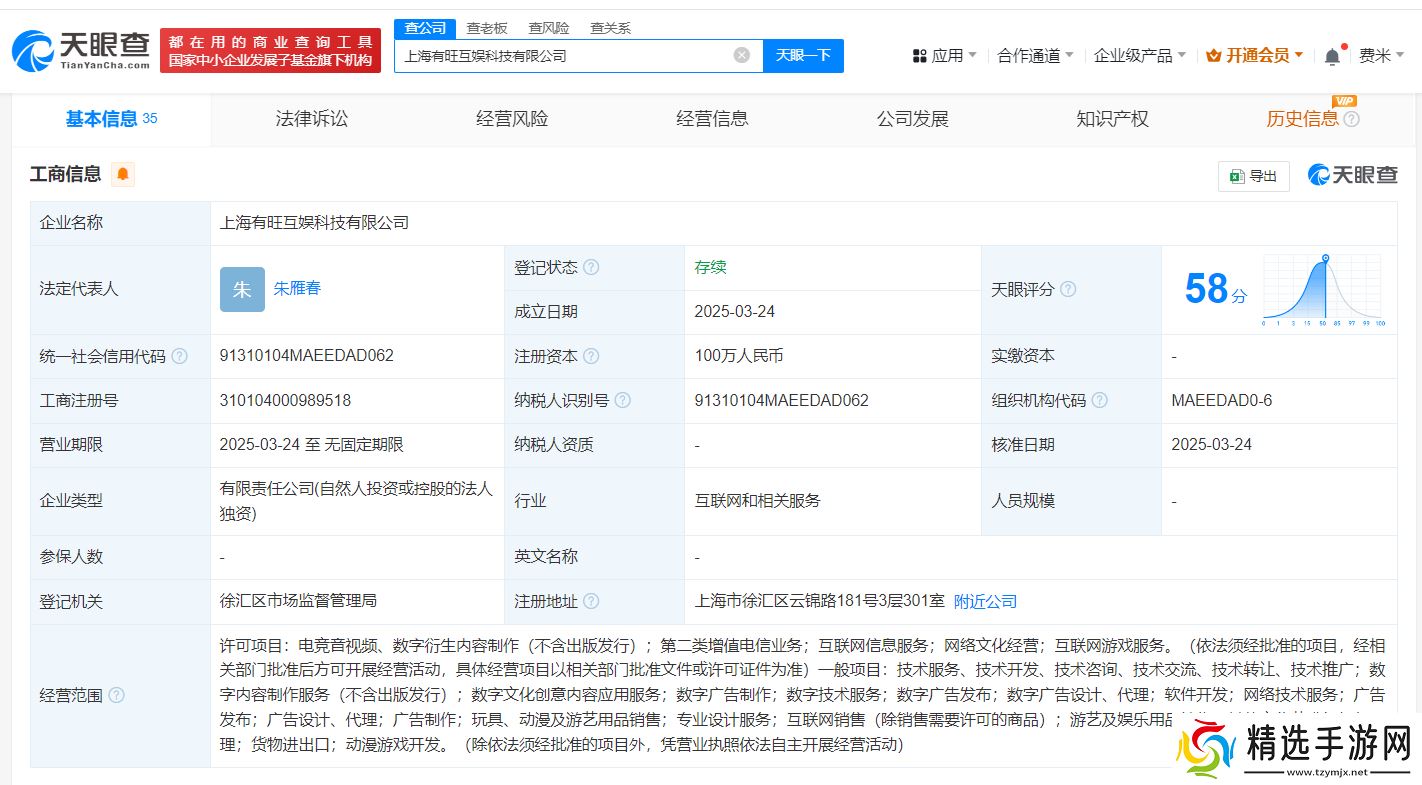Click help icon beside 天眼评分
1422x785 pixels.
1068,289
